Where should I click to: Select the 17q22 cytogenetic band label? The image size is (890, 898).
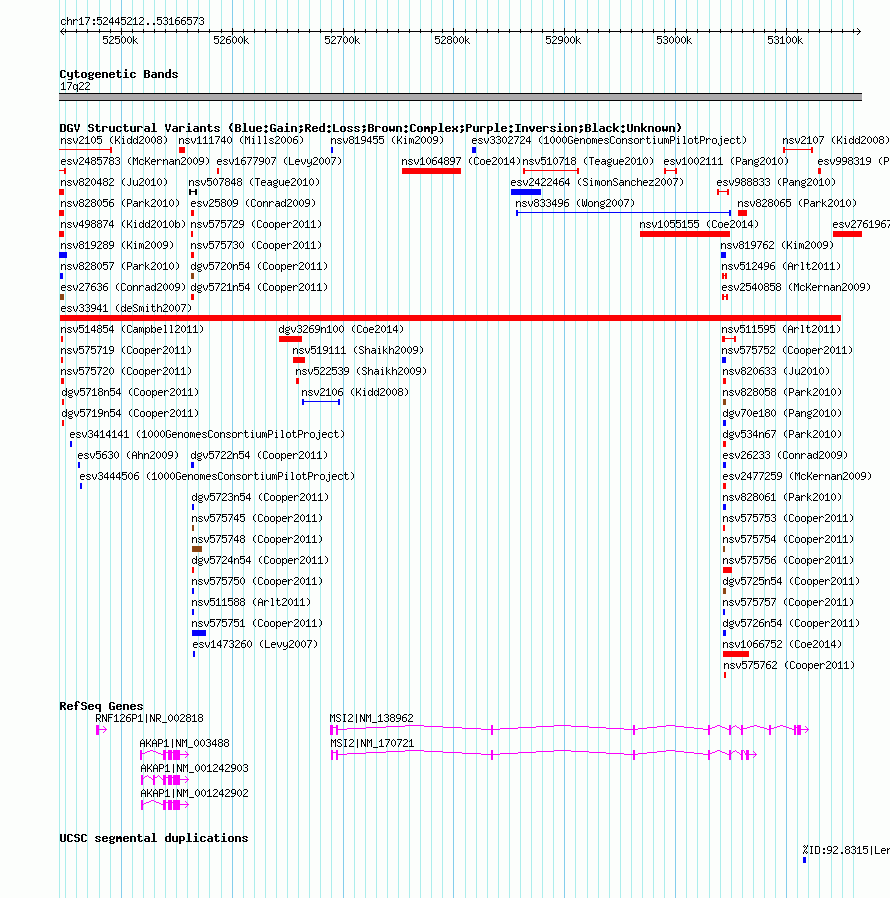(x=75, y=86)
